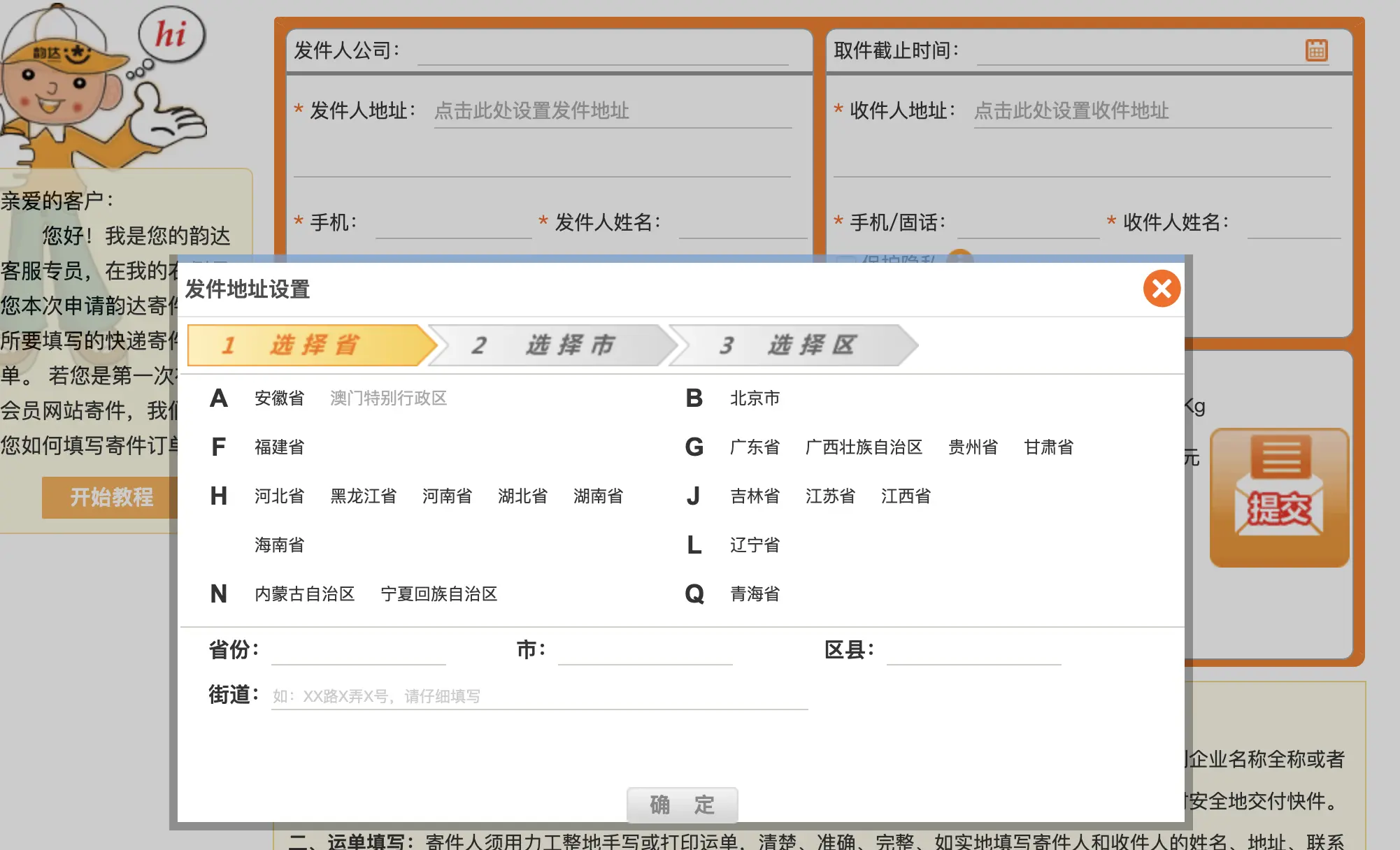Start the tutorial with 开始教程 button
1400x850 pixels.
pyautogui.click(x=110, y=497)
